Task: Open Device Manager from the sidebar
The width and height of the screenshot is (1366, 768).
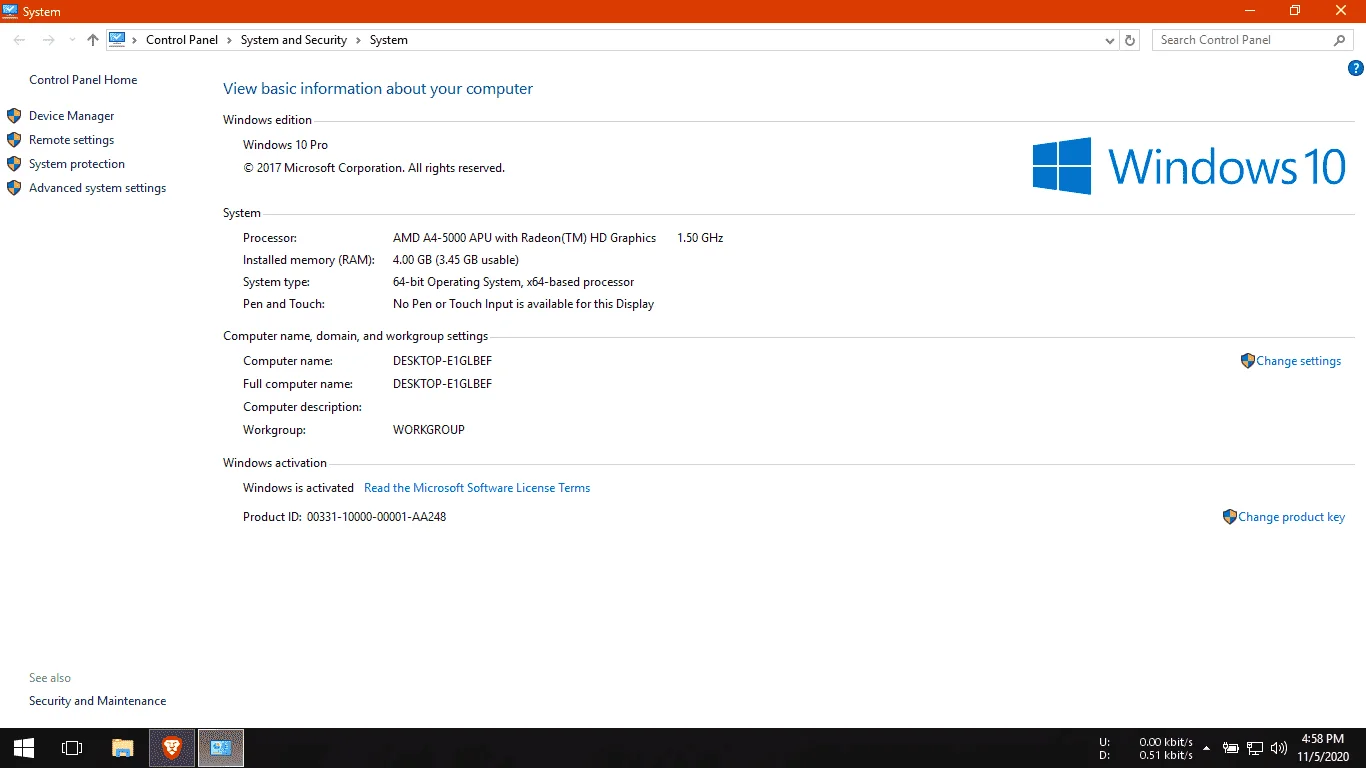Action: click(x=71, y=116)
